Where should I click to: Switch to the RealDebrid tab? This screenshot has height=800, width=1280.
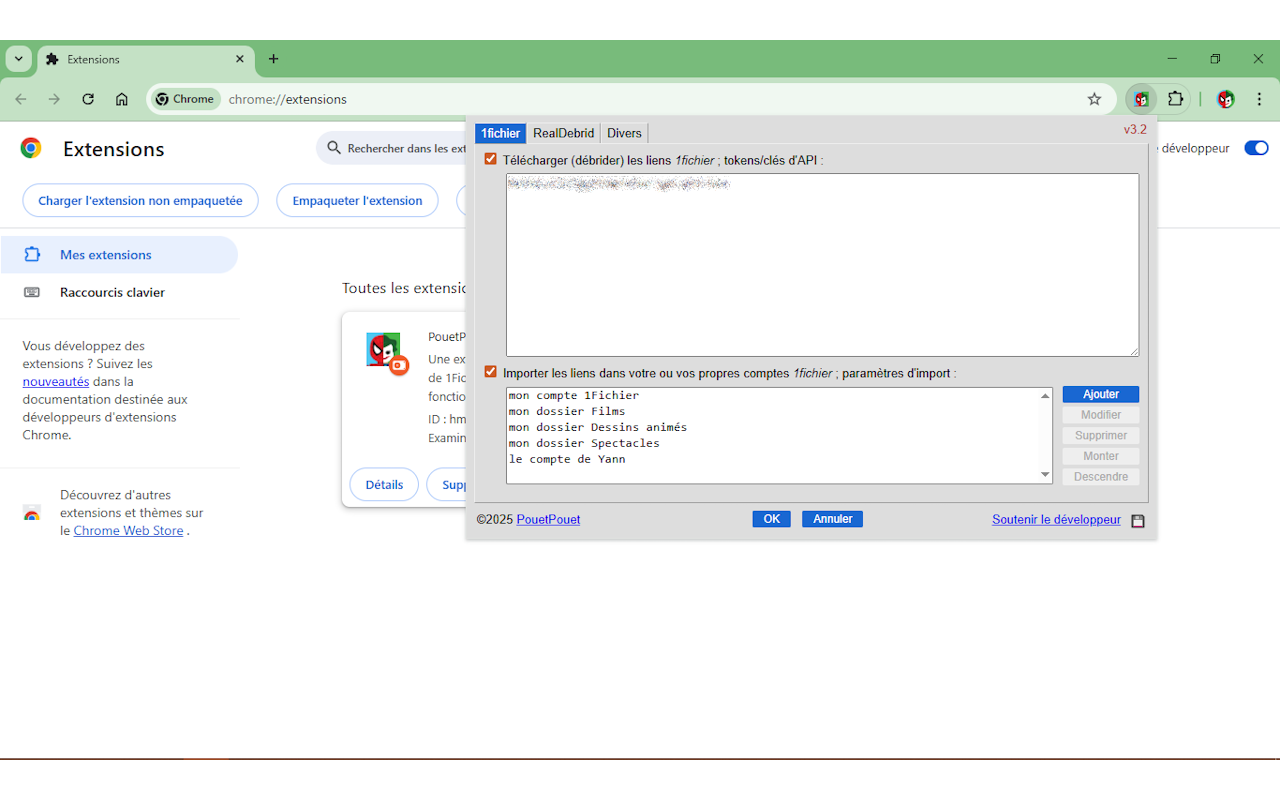563,133
